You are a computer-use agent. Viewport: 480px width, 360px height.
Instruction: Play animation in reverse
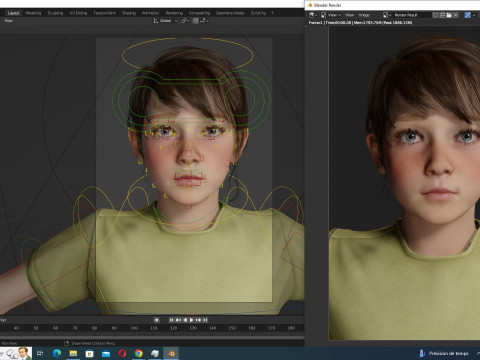(x=185, y=320)
